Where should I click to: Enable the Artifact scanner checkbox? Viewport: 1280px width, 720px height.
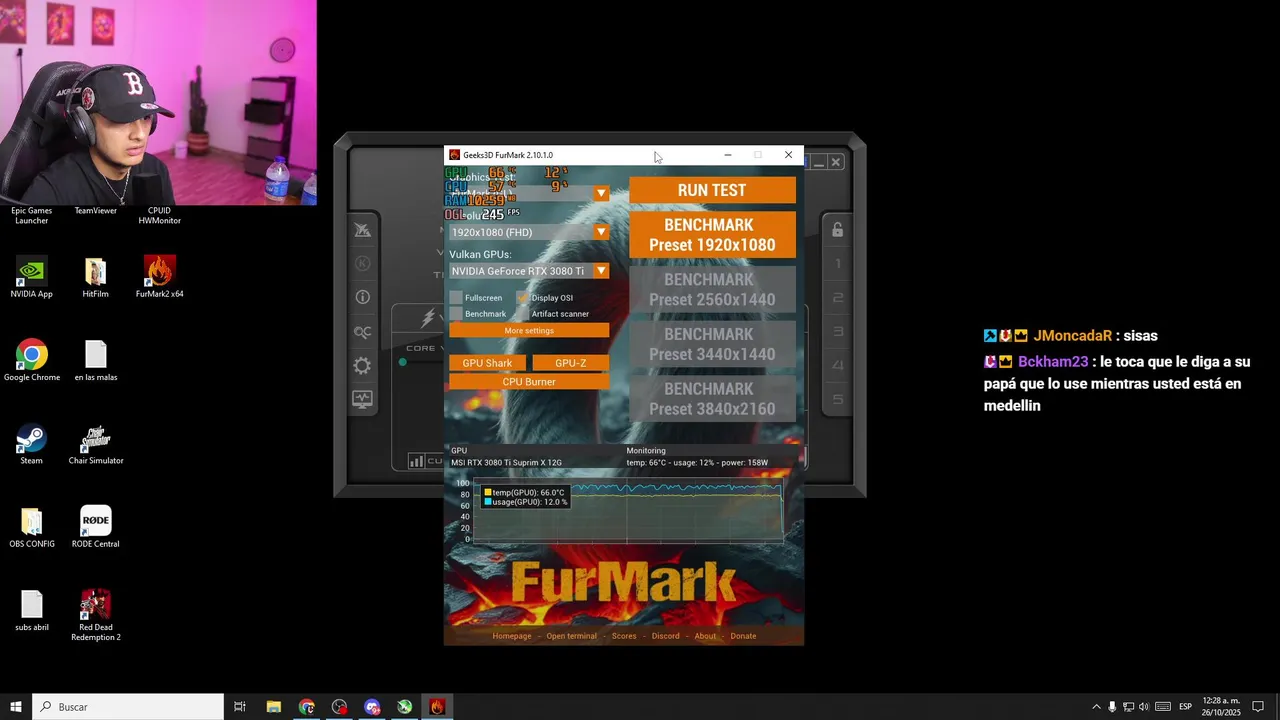(523, 314)
